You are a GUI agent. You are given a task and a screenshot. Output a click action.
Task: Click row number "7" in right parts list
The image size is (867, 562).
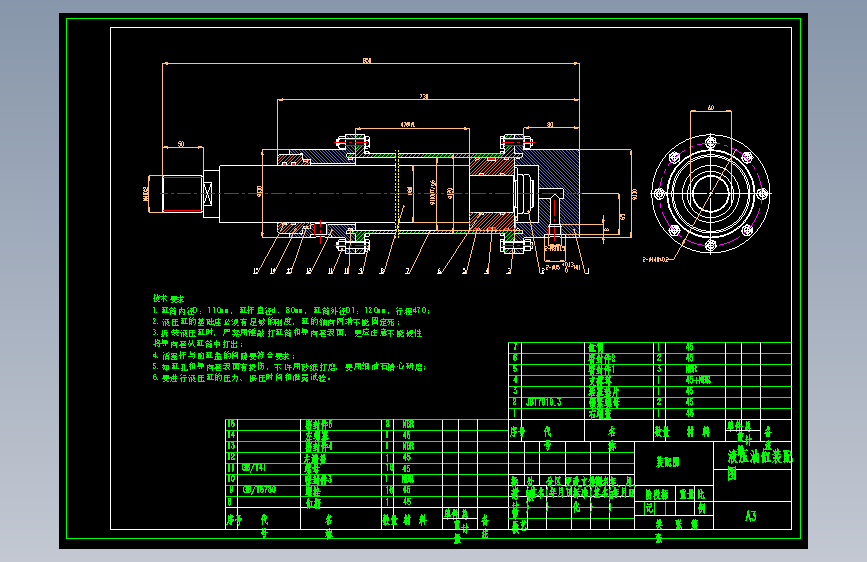point(515,347)
